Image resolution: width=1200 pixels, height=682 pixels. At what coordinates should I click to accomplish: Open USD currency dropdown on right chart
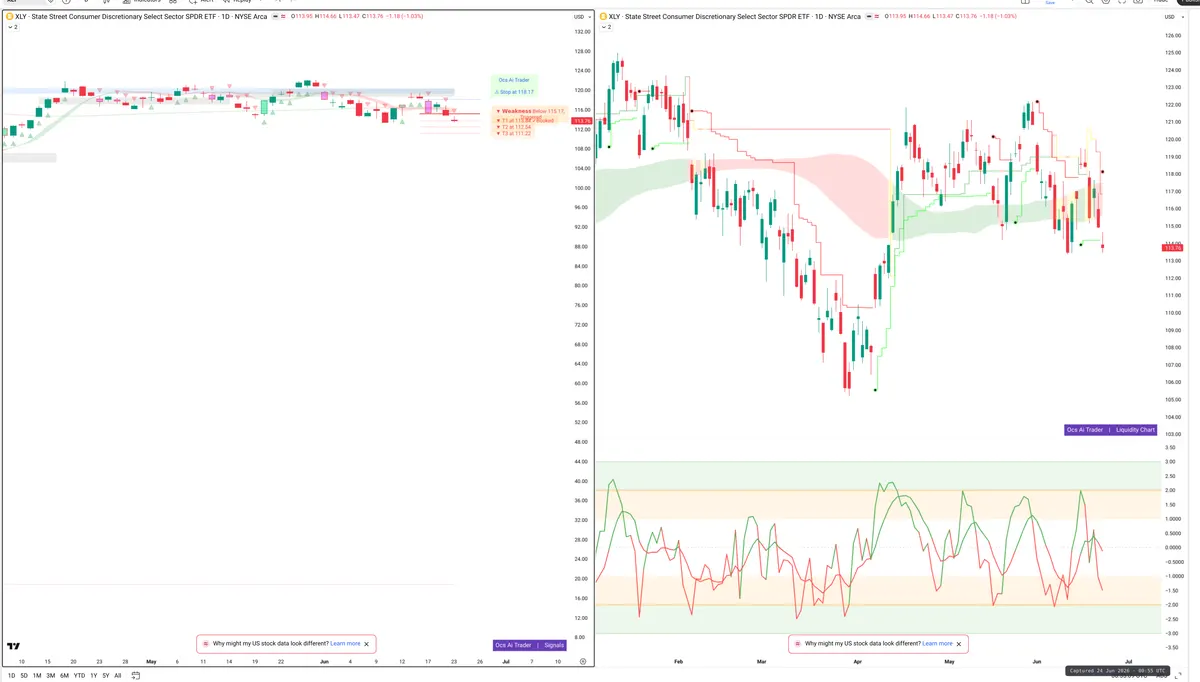pyautogui.click(x=1173, y=17)
